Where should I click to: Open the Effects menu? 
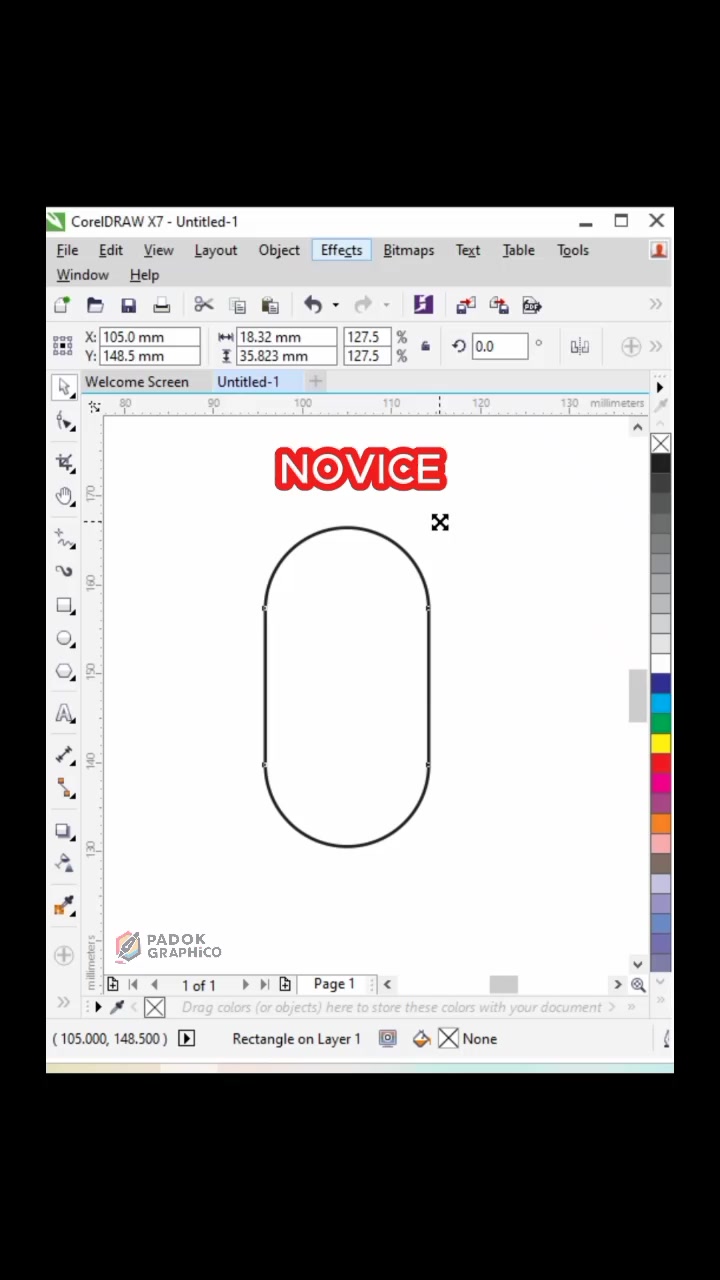pyautogui.click(x=342, y=250)
